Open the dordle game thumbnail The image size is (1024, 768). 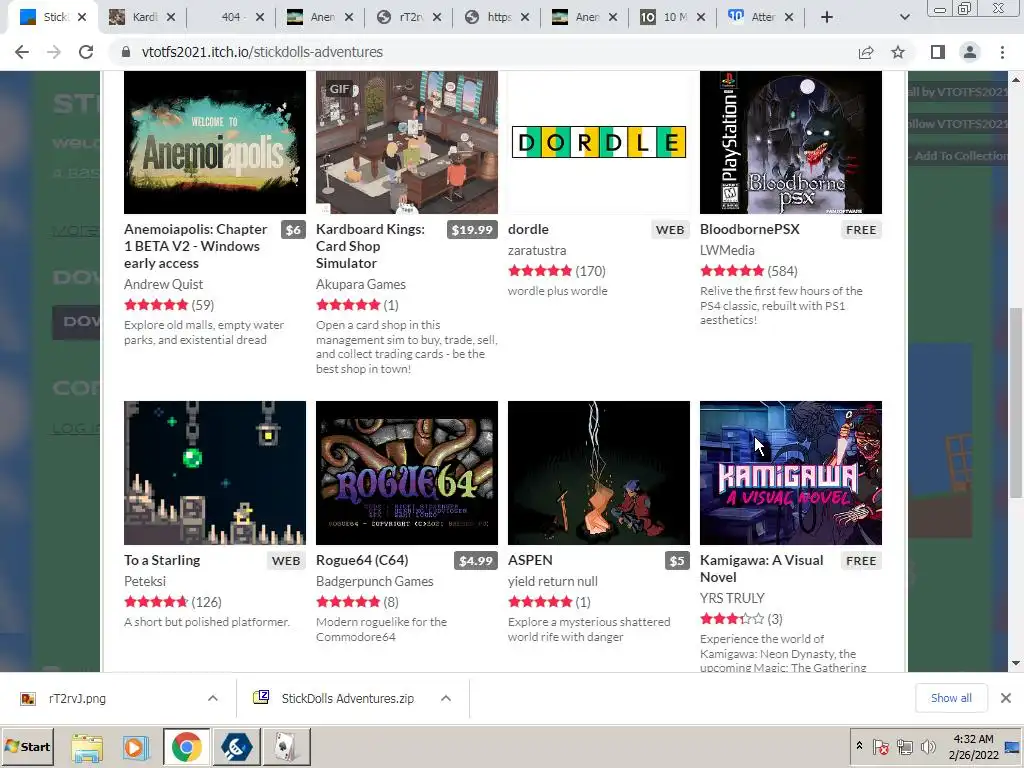pos(599,142)
